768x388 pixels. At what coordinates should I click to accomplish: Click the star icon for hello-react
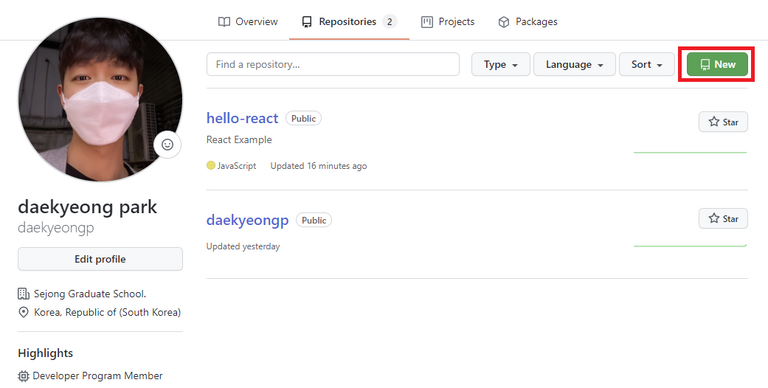click(x=714, y=121)
